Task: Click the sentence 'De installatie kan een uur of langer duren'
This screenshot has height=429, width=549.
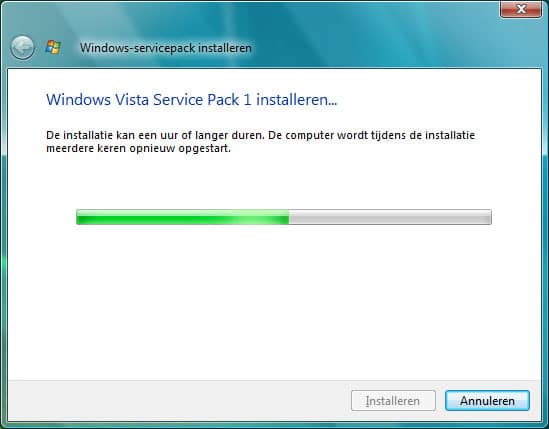Action: click(x=155, y=135)
